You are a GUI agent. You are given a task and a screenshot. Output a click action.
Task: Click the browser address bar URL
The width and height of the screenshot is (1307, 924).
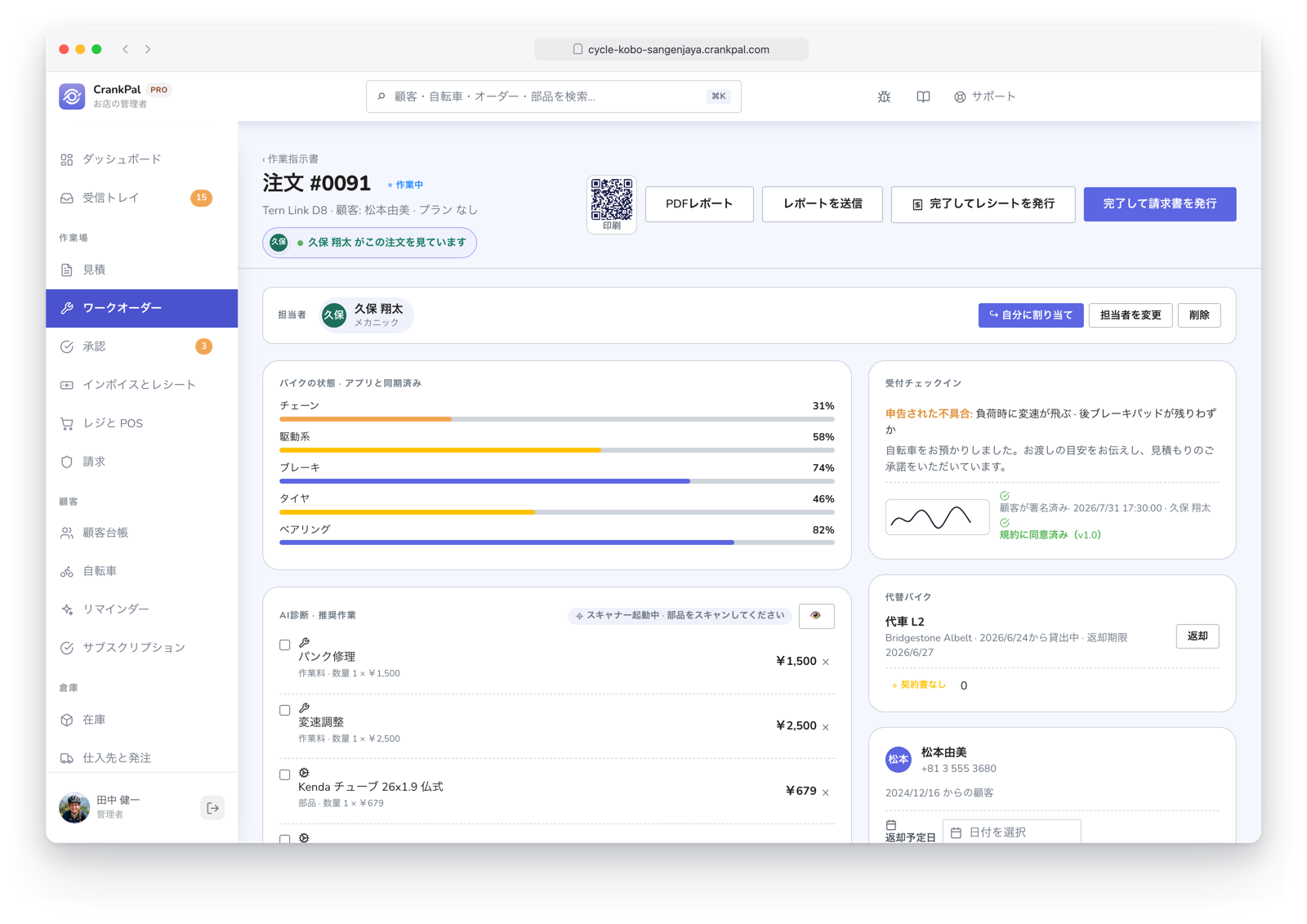pyautogui.click(x=671, y=49)
